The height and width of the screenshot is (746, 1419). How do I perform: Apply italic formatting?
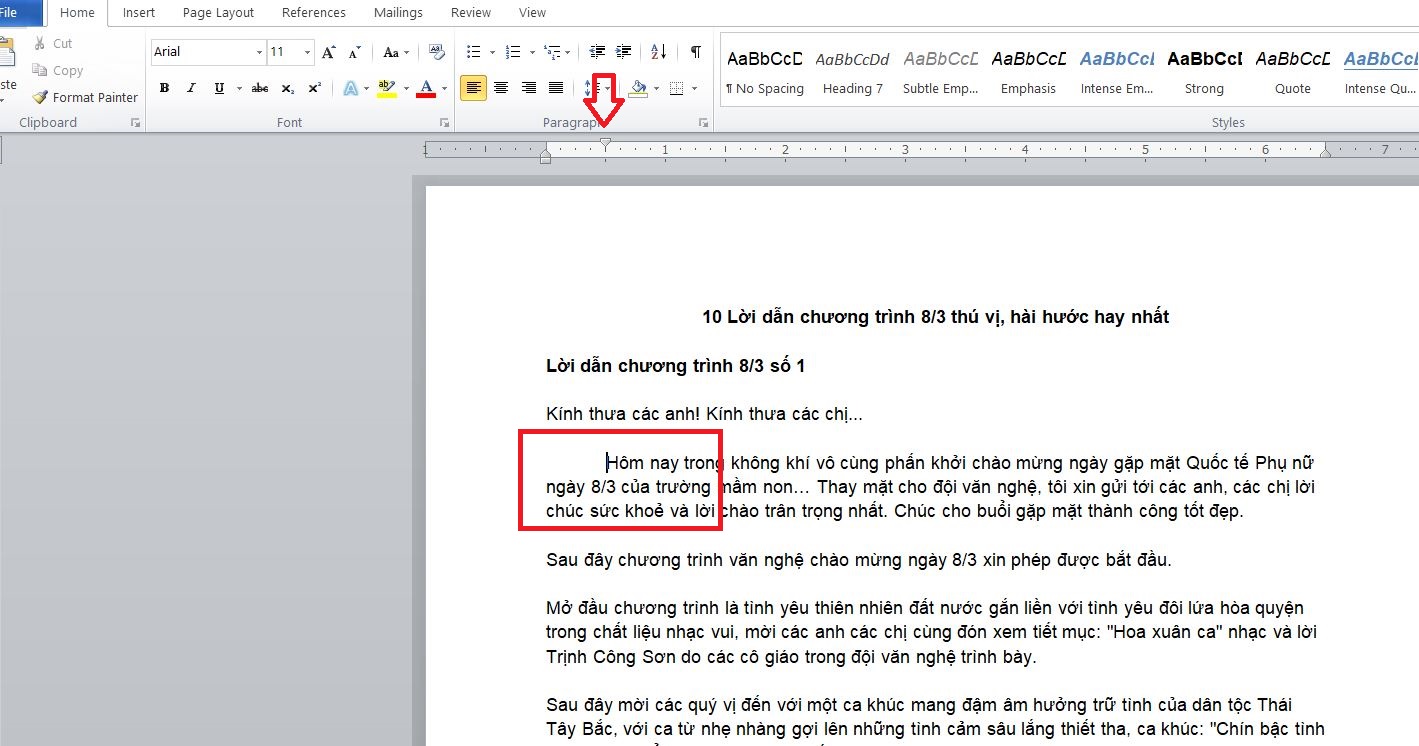(x=191, y=87)
